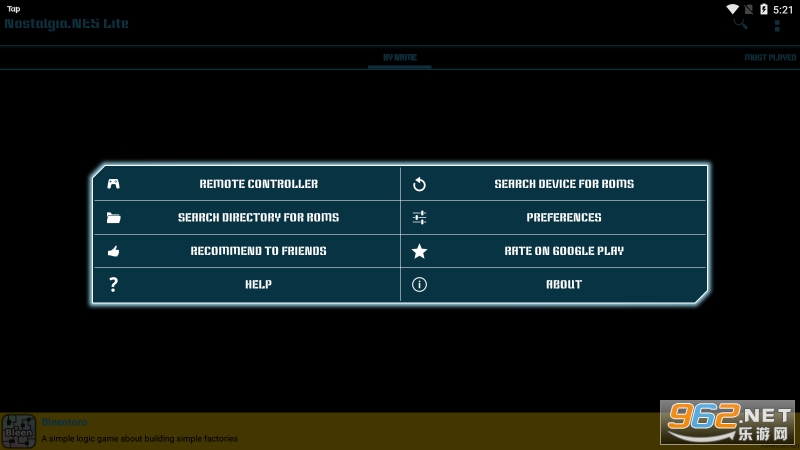Tap the 5:21 clock in the status bar
Image resolution: width=800 pixels, height=450 pixels.
[783, 9]
